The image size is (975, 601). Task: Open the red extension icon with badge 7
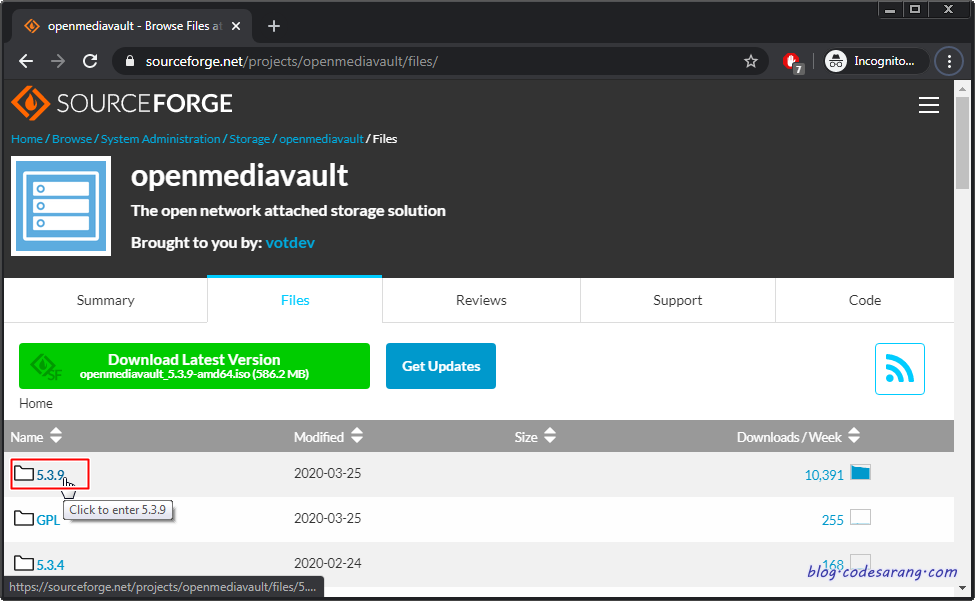tap(792, 62)
